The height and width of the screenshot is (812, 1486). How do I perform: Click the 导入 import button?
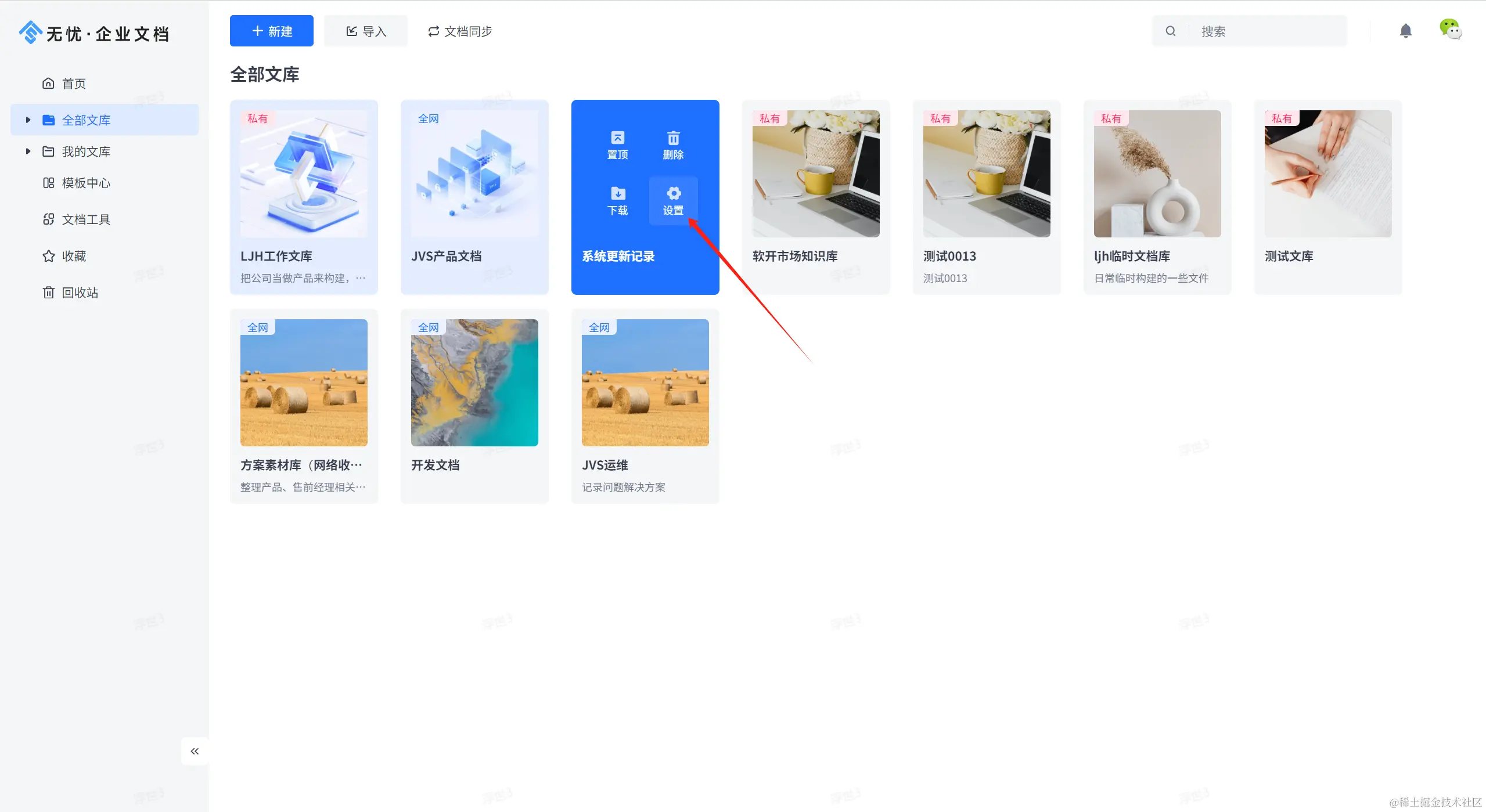(366, 31)
